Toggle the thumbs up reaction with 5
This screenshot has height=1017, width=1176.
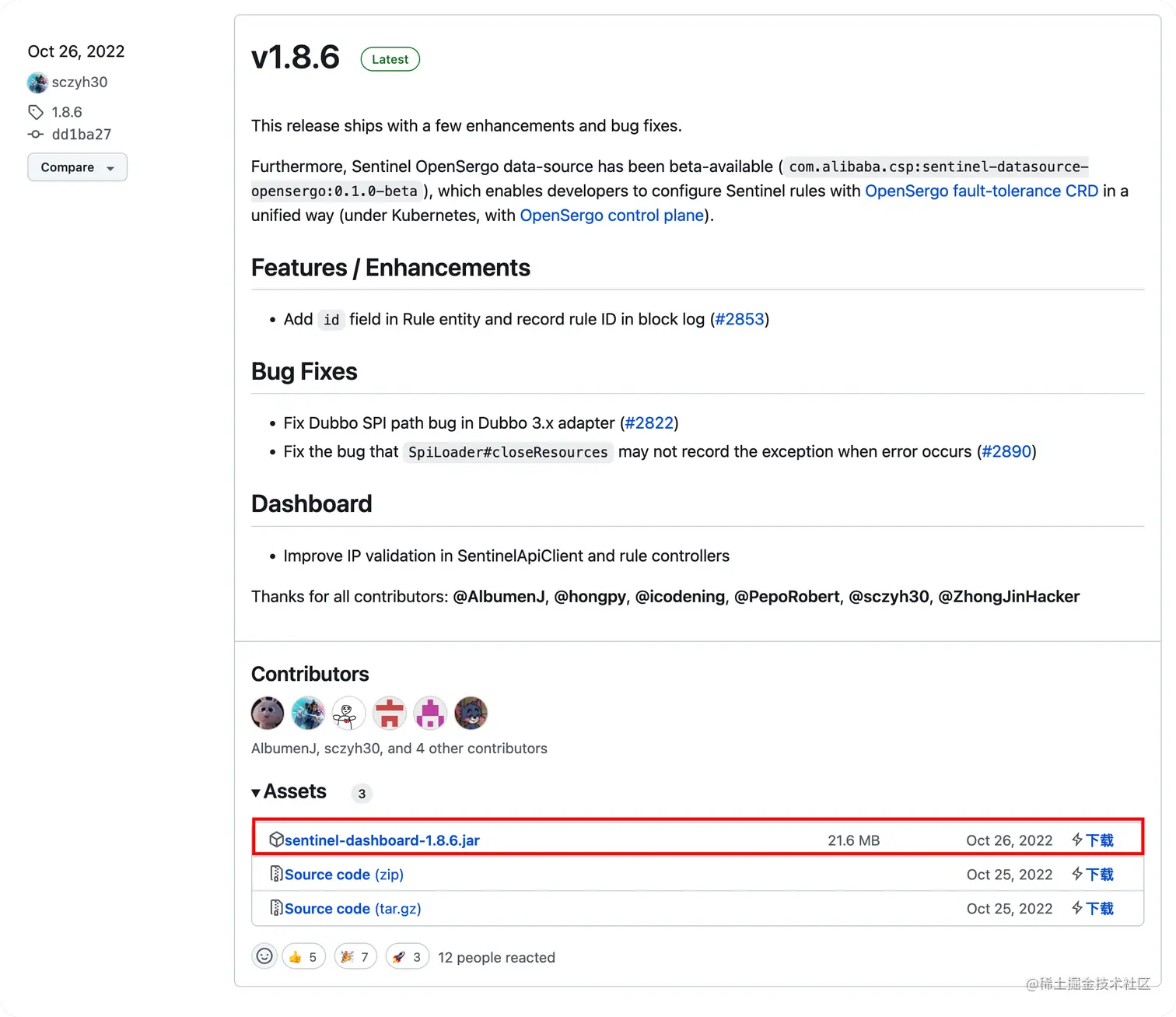[303, 957]
